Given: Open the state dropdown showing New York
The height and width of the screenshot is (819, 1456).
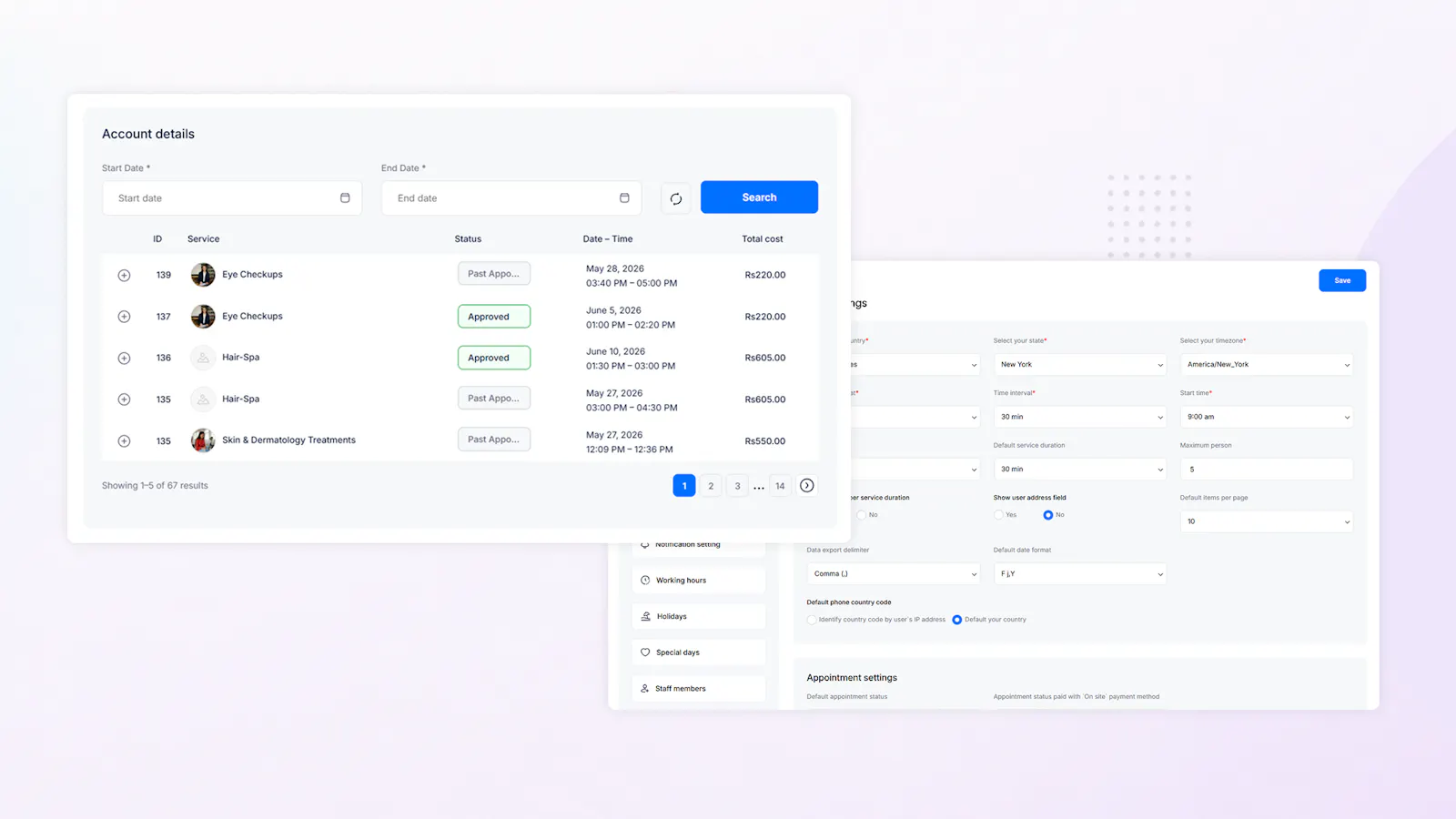Looking at the screenshot, I should 1079,365.
